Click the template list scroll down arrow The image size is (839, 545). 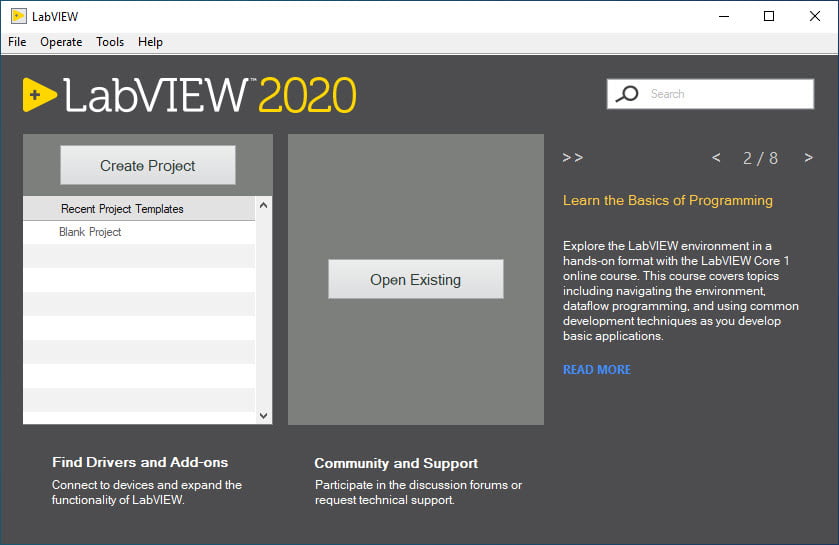point(263,416)
